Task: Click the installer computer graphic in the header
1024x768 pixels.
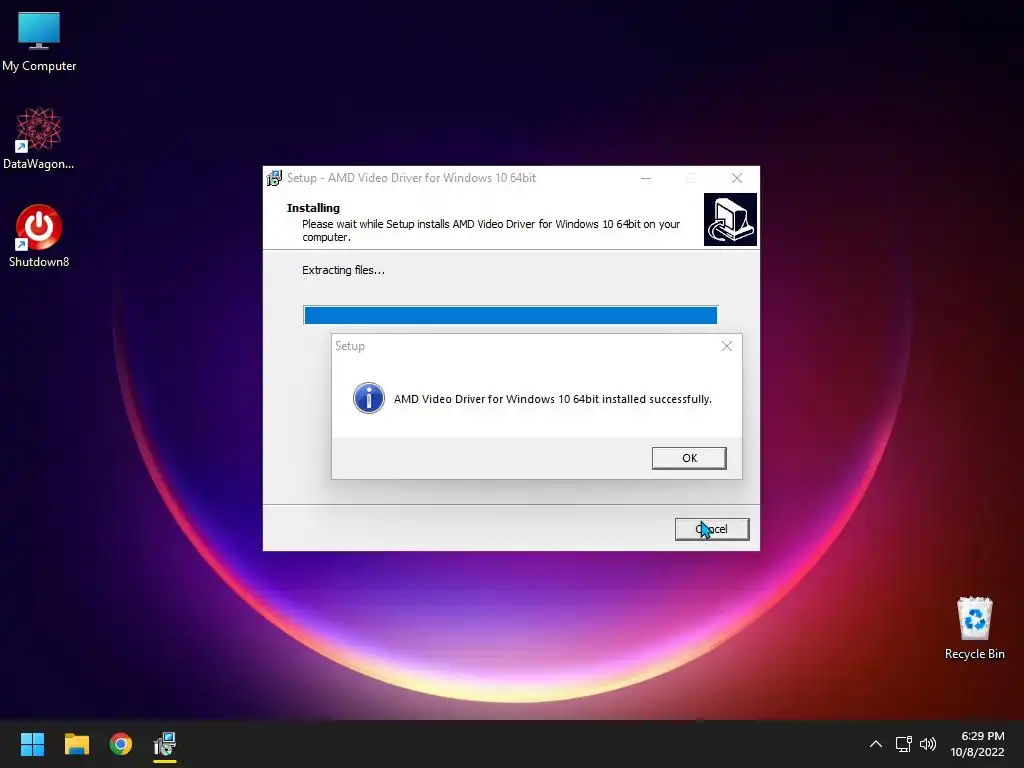Action: pos(730,219)
